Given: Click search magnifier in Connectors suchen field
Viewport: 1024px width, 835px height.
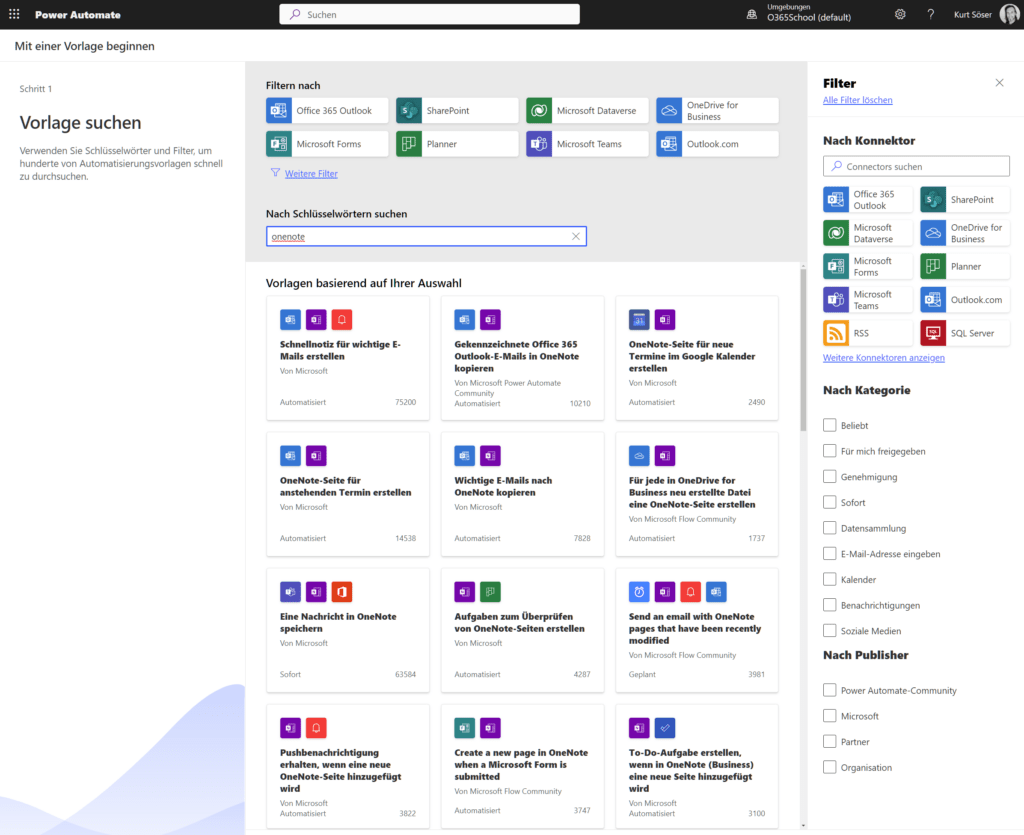Looking at the screenshot, I should coord(837,166).
